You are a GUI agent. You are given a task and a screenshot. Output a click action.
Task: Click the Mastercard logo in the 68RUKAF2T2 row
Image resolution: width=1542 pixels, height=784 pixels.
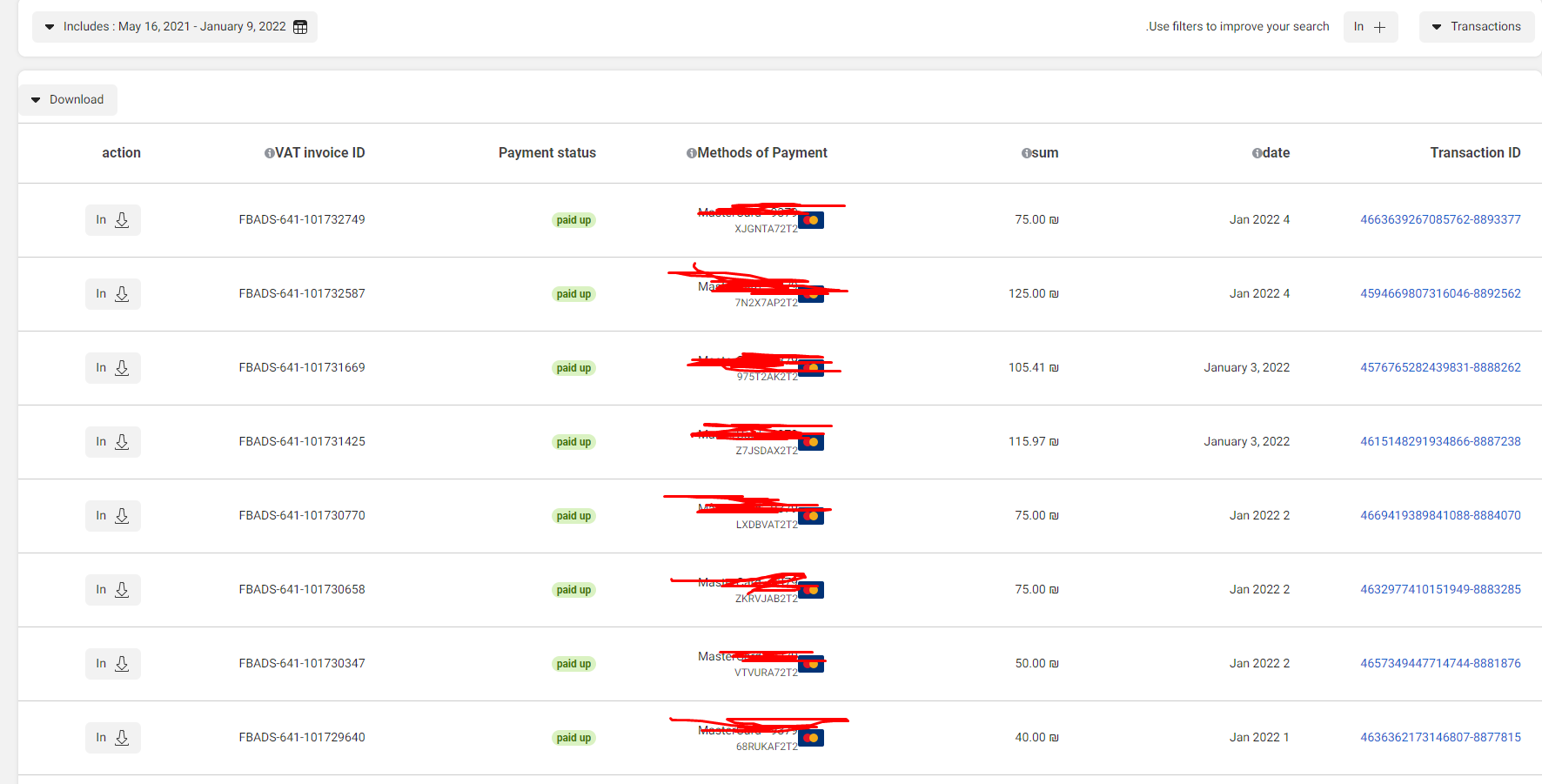pos(811,738)
